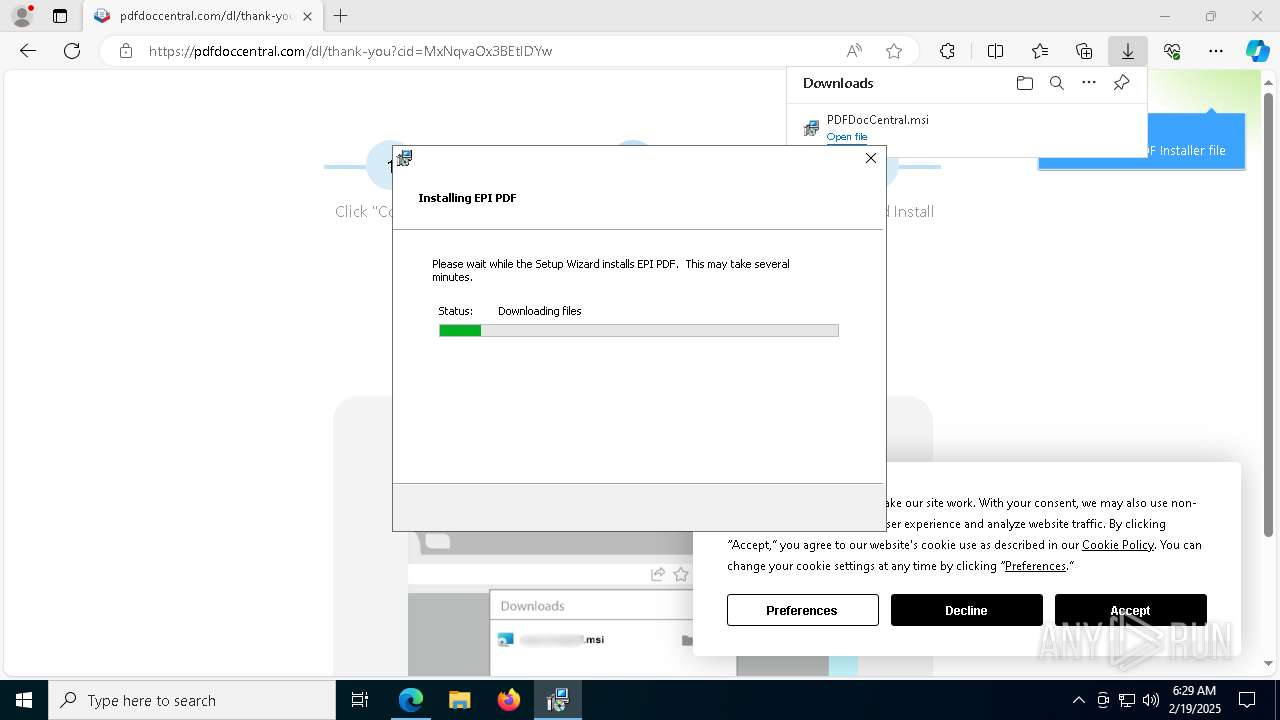Screen dimensions: 1280x720
Task: Close the pdfdoccentral.com browser tab
Action: coord(308,16)
